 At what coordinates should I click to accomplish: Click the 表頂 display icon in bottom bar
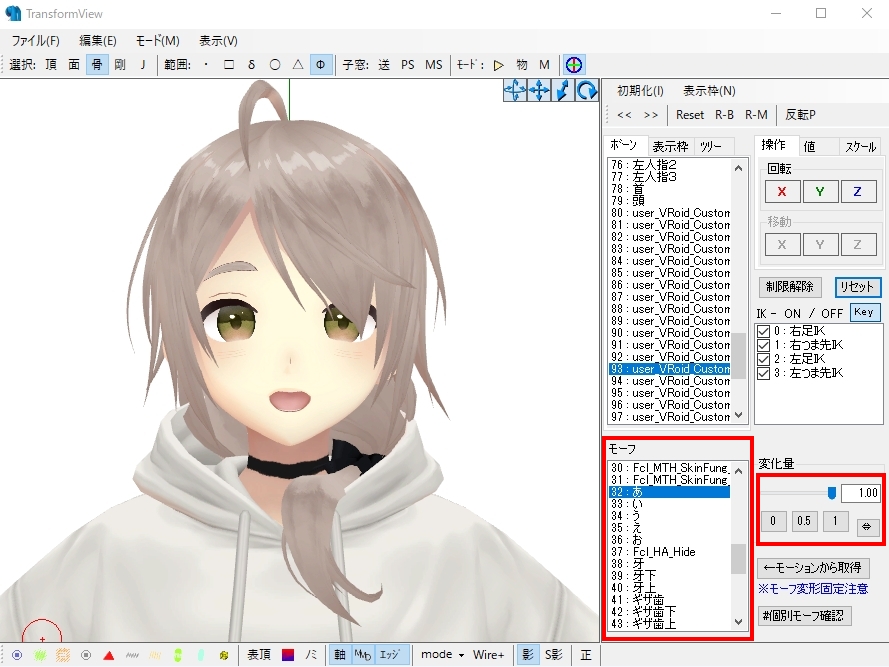(x=260, y=654)
